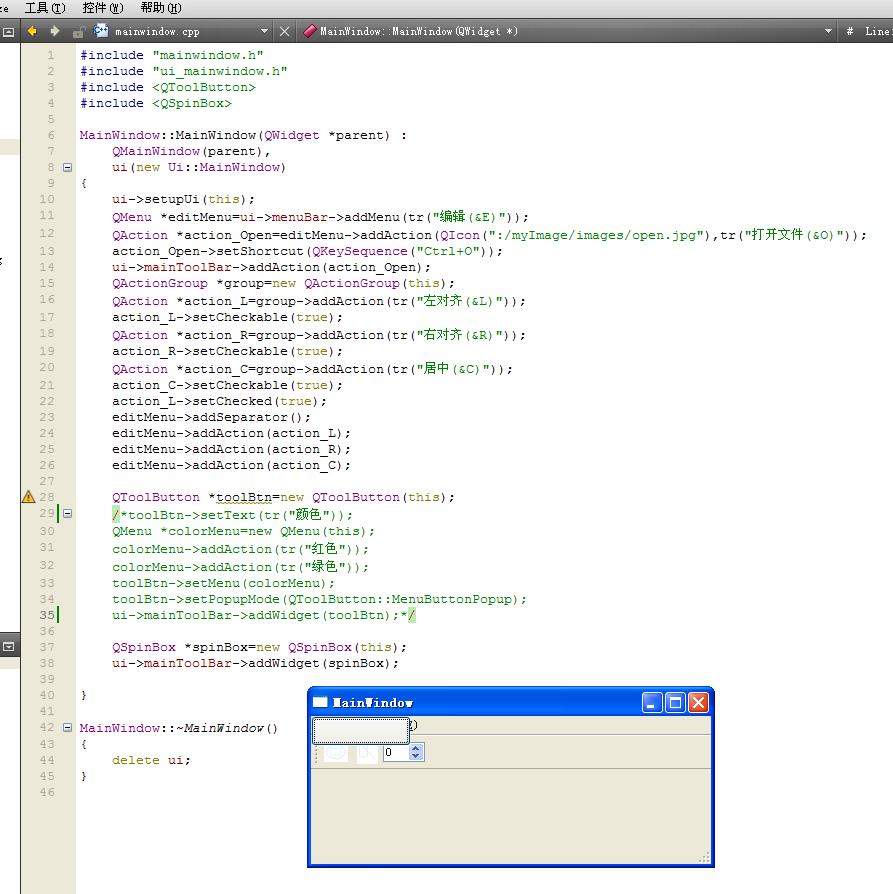Click the text #include <QToolButton>

(168, 87)
